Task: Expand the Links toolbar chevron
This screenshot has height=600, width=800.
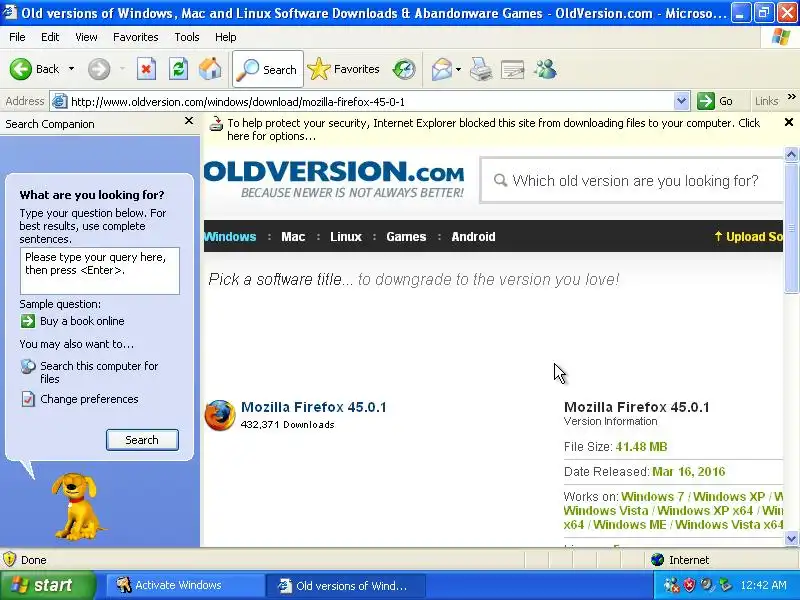Action: click(791, 97)
